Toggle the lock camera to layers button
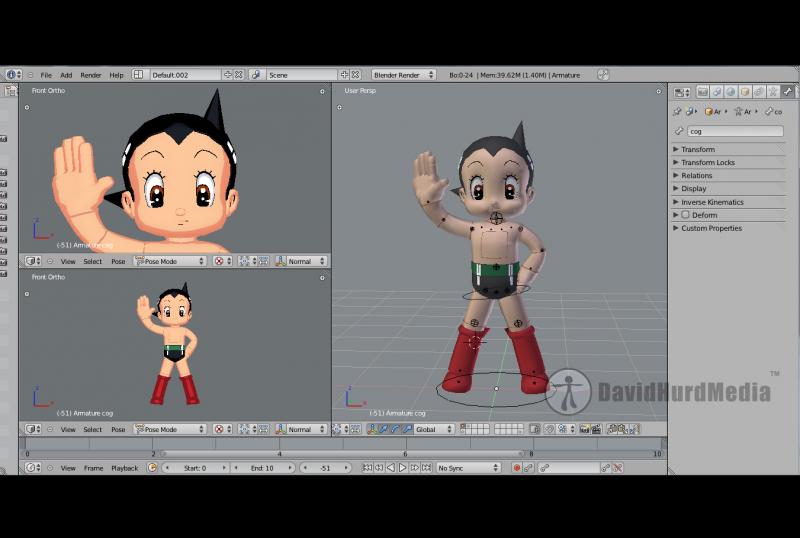This screenshot has width=800, height=538. pyautogui.click(x=535, y=429)
